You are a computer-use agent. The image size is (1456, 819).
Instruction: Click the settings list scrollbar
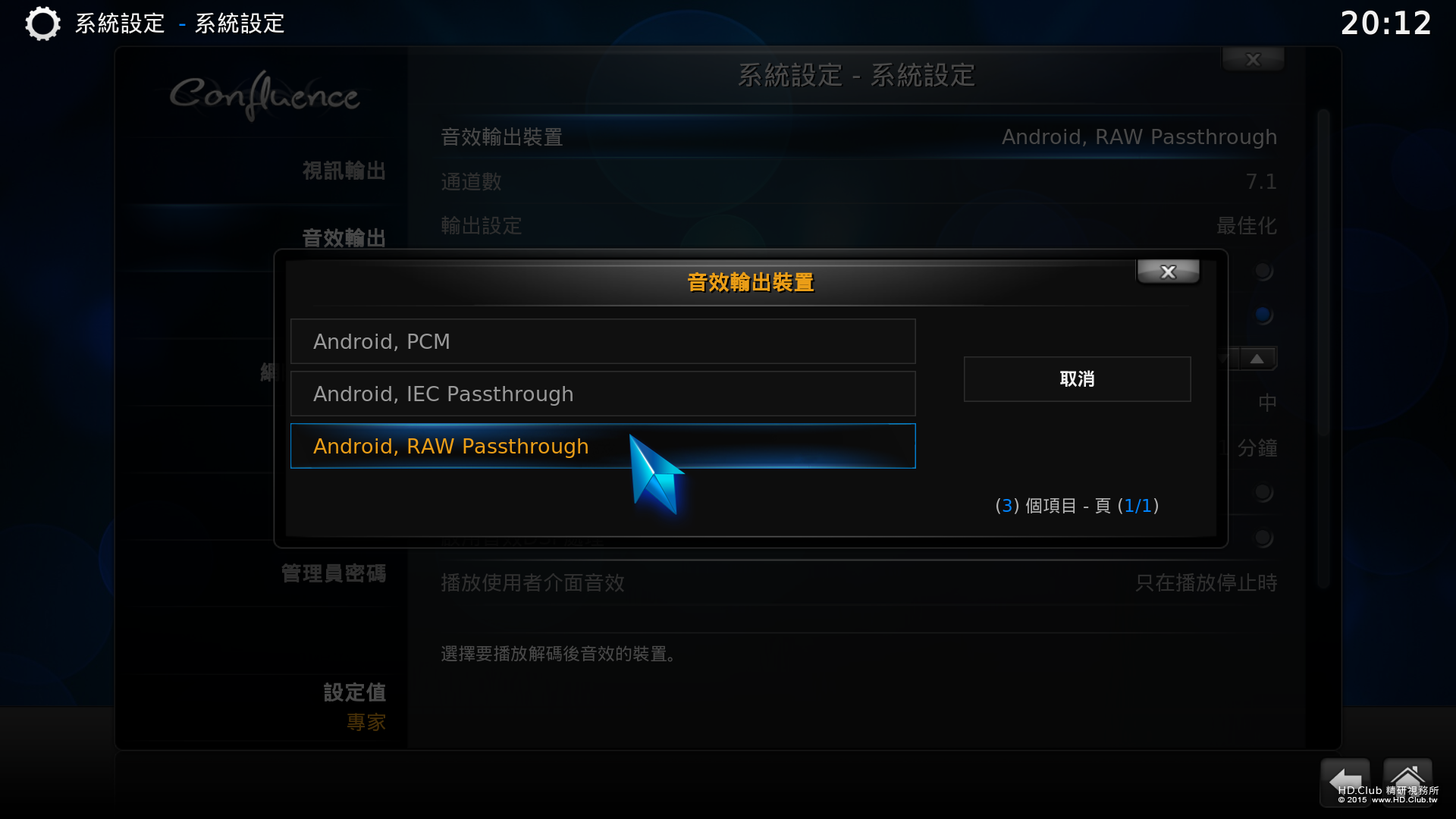pyautogui.click(x=1323, y=349)
